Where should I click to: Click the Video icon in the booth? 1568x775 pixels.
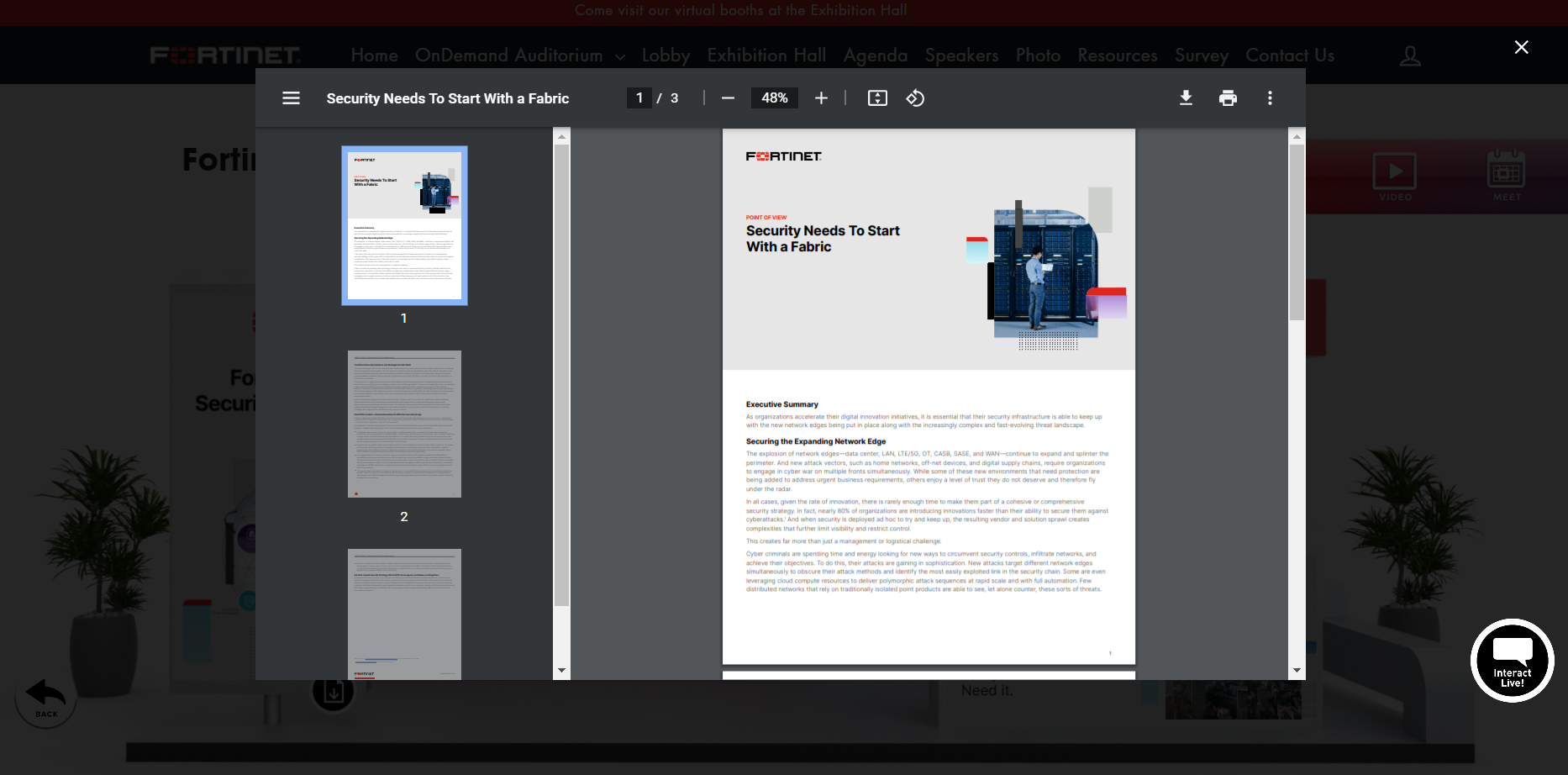click(x=1395, y=176)
